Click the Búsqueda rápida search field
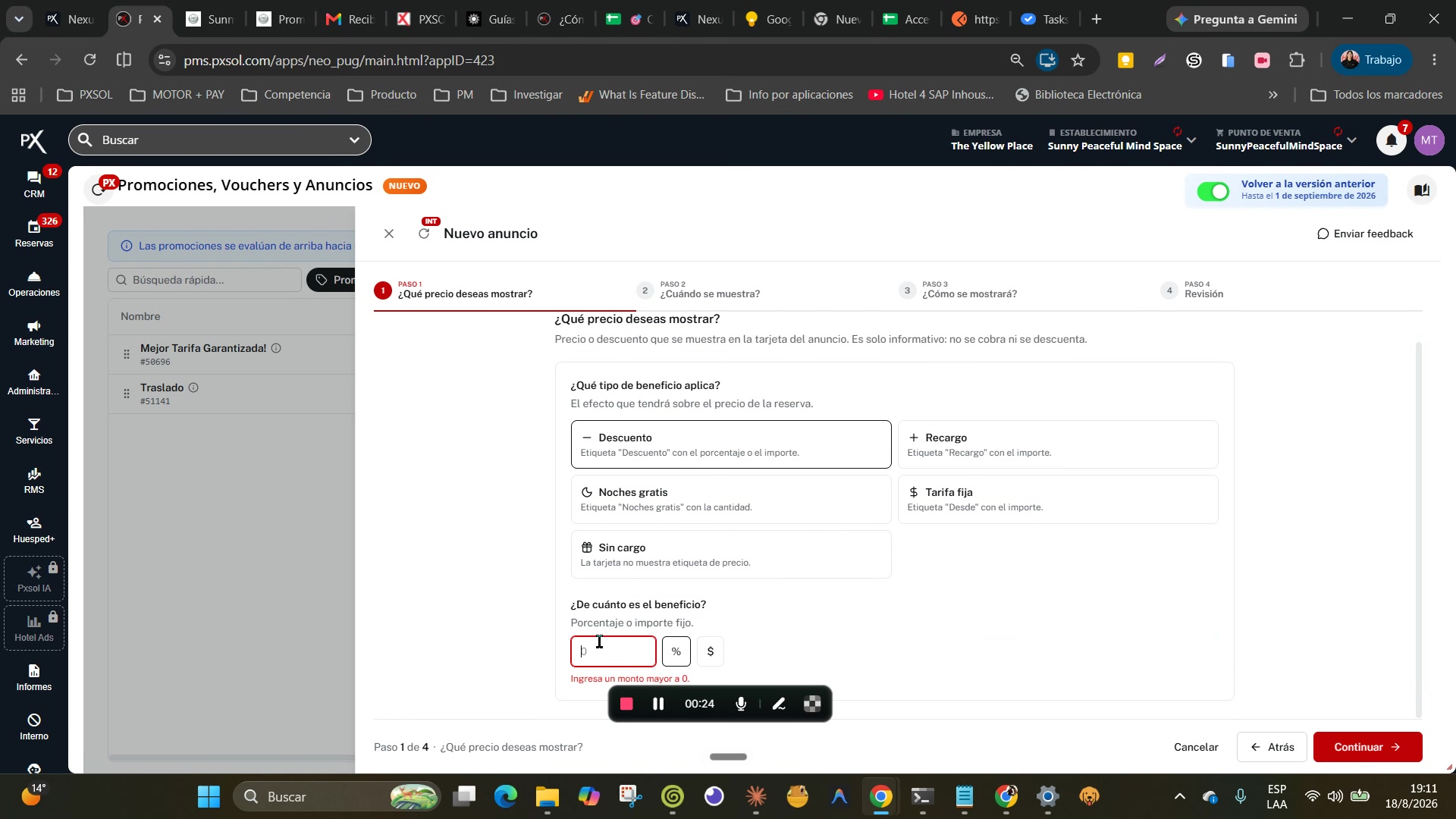The height and width of the screenshot is (819, 1456). pyautogui.click(x=205, y=280)
